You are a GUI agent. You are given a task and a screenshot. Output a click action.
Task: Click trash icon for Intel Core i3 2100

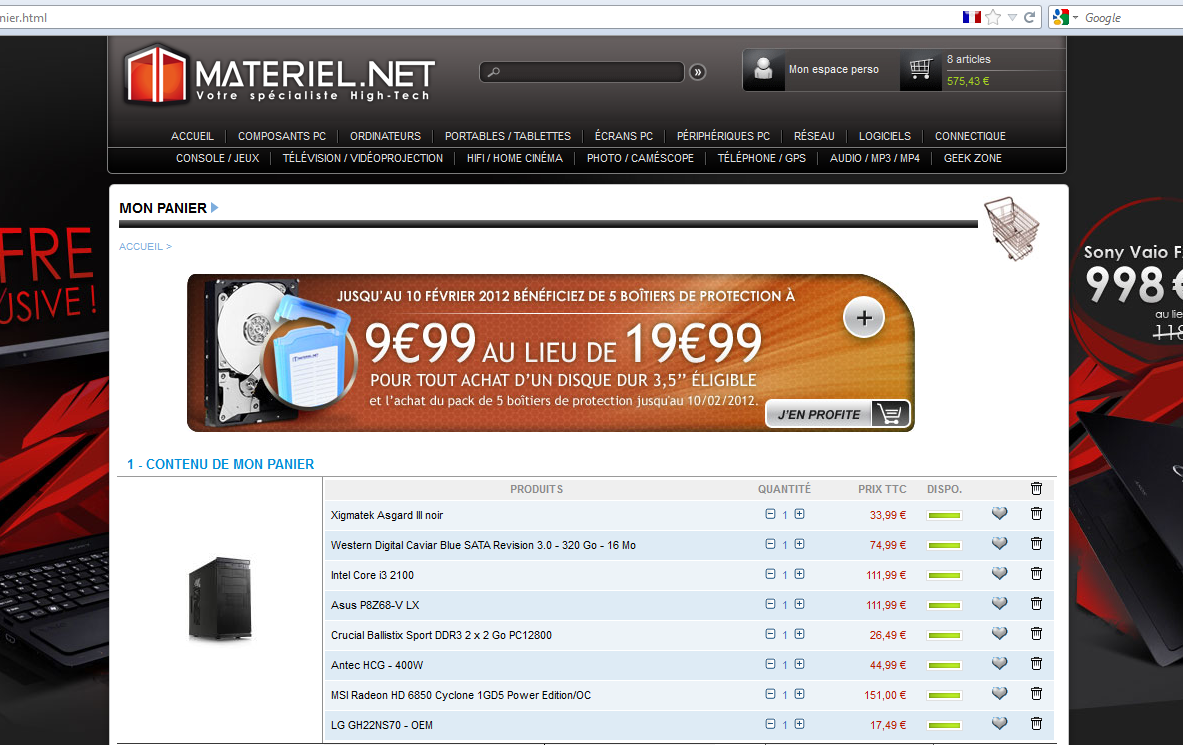click(x=1036, y=574)
